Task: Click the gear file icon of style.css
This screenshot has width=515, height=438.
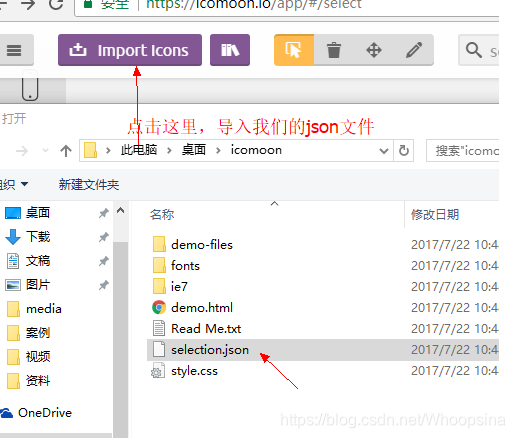Action: coord(158,371)
